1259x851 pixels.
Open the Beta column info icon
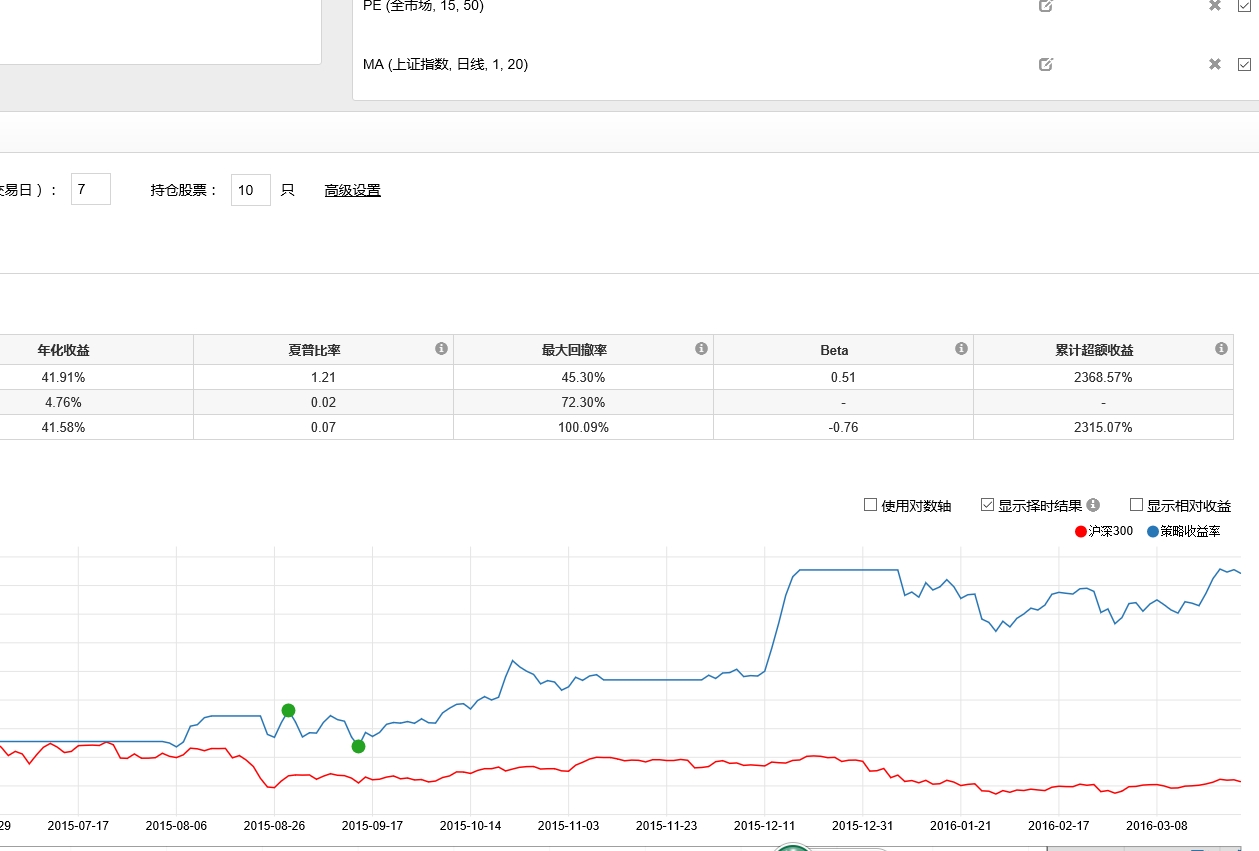[961, 349]
